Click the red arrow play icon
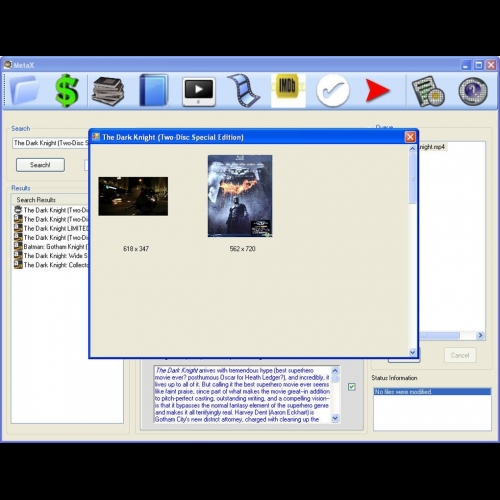 (377, 90)
